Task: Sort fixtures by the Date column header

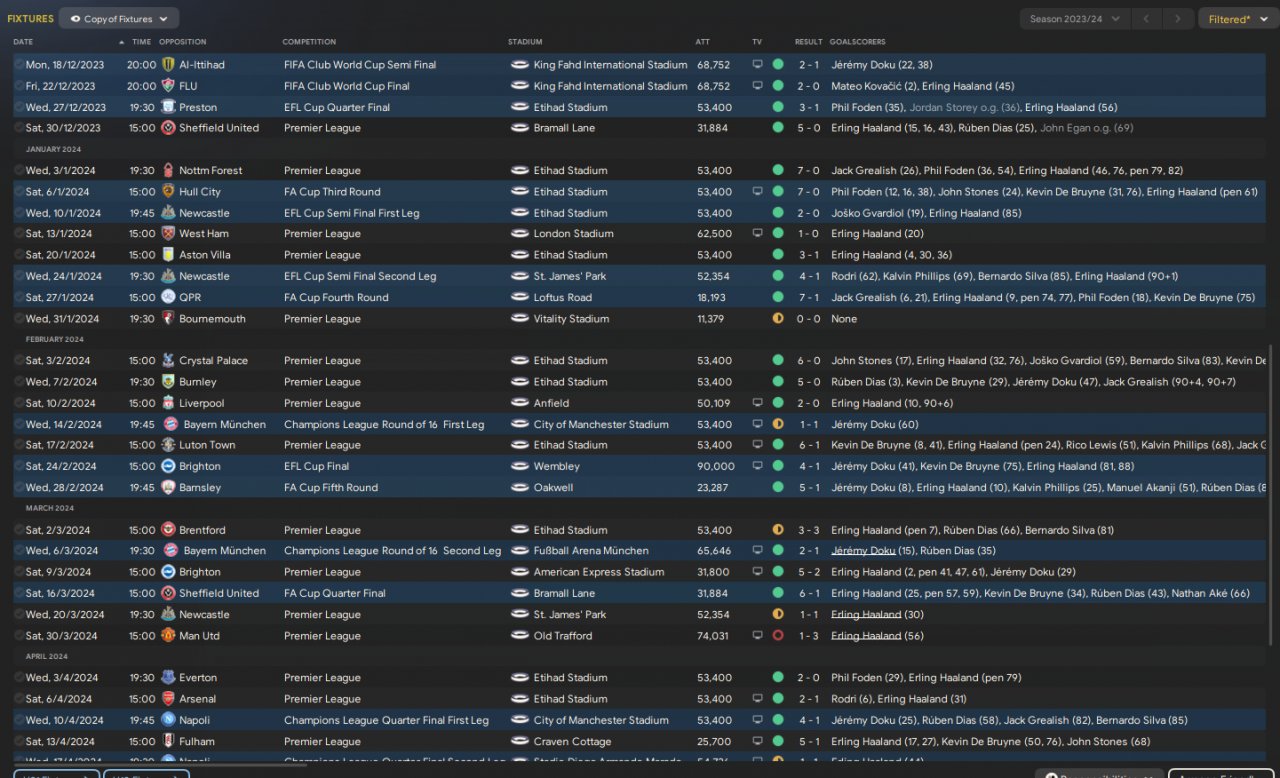Action: (23, 42)
